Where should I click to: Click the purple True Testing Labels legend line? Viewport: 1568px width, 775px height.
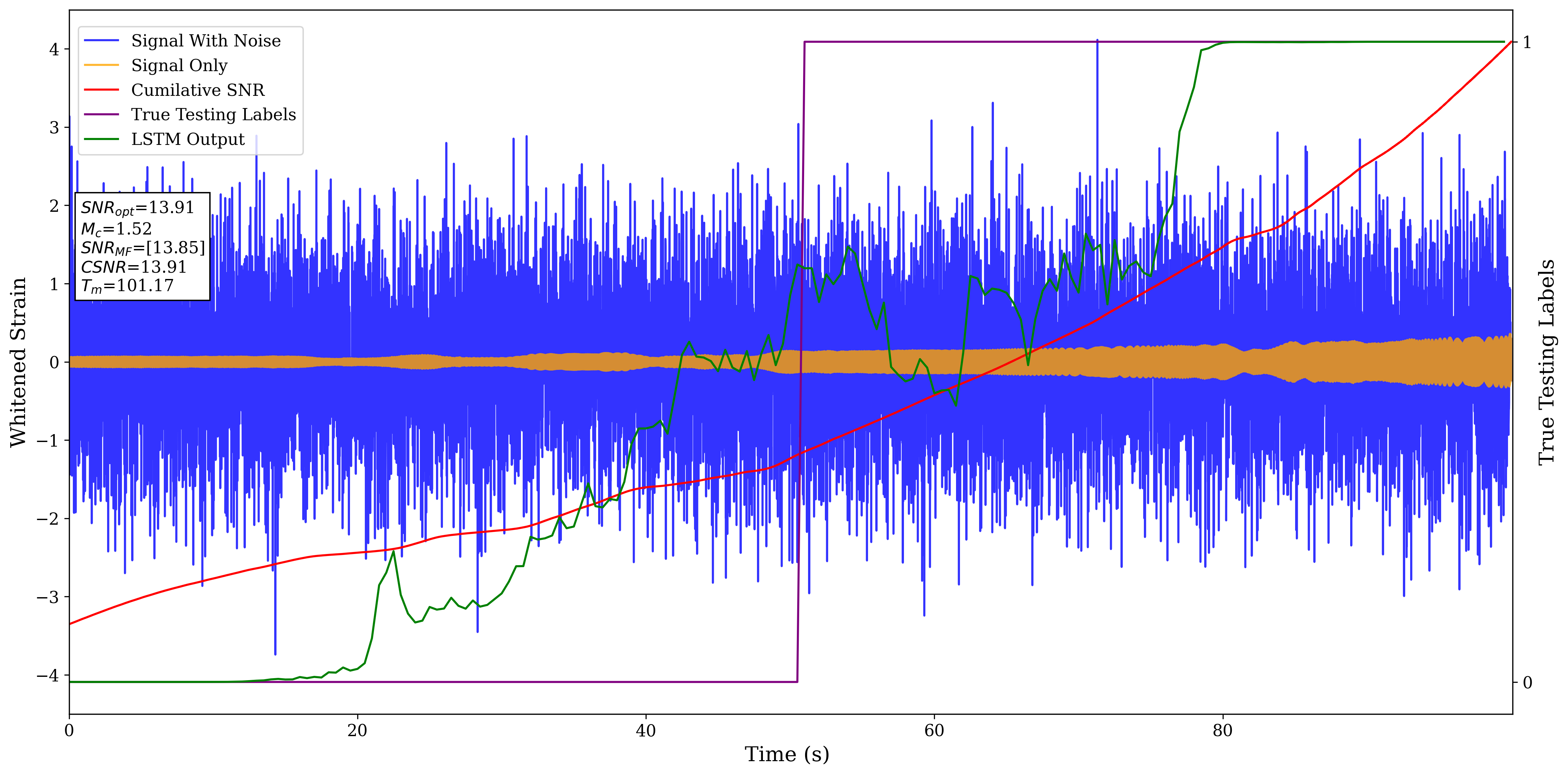[x=101, y=114]
